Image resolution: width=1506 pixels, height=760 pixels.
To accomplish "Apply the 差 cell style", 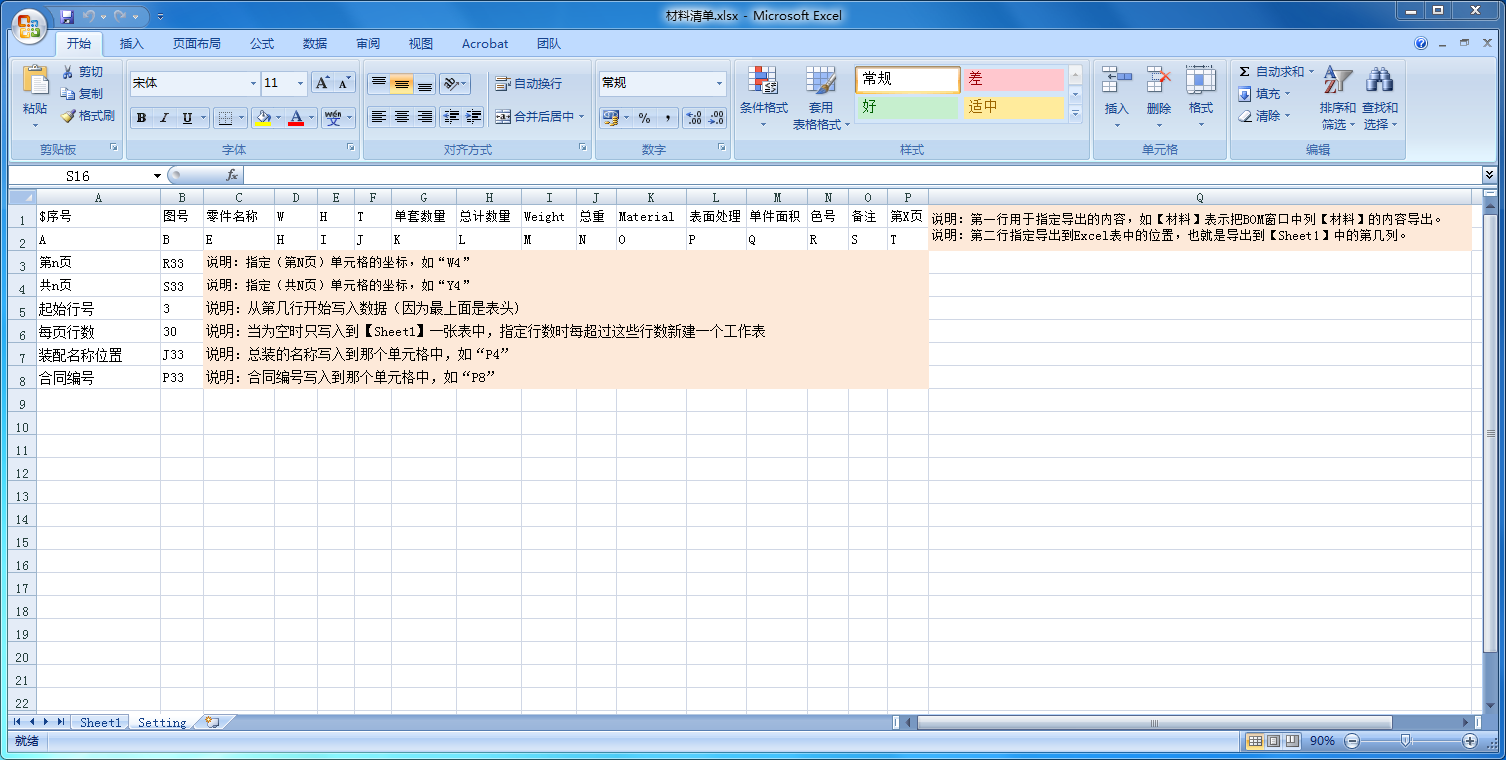I will (x=1013, y=80).
